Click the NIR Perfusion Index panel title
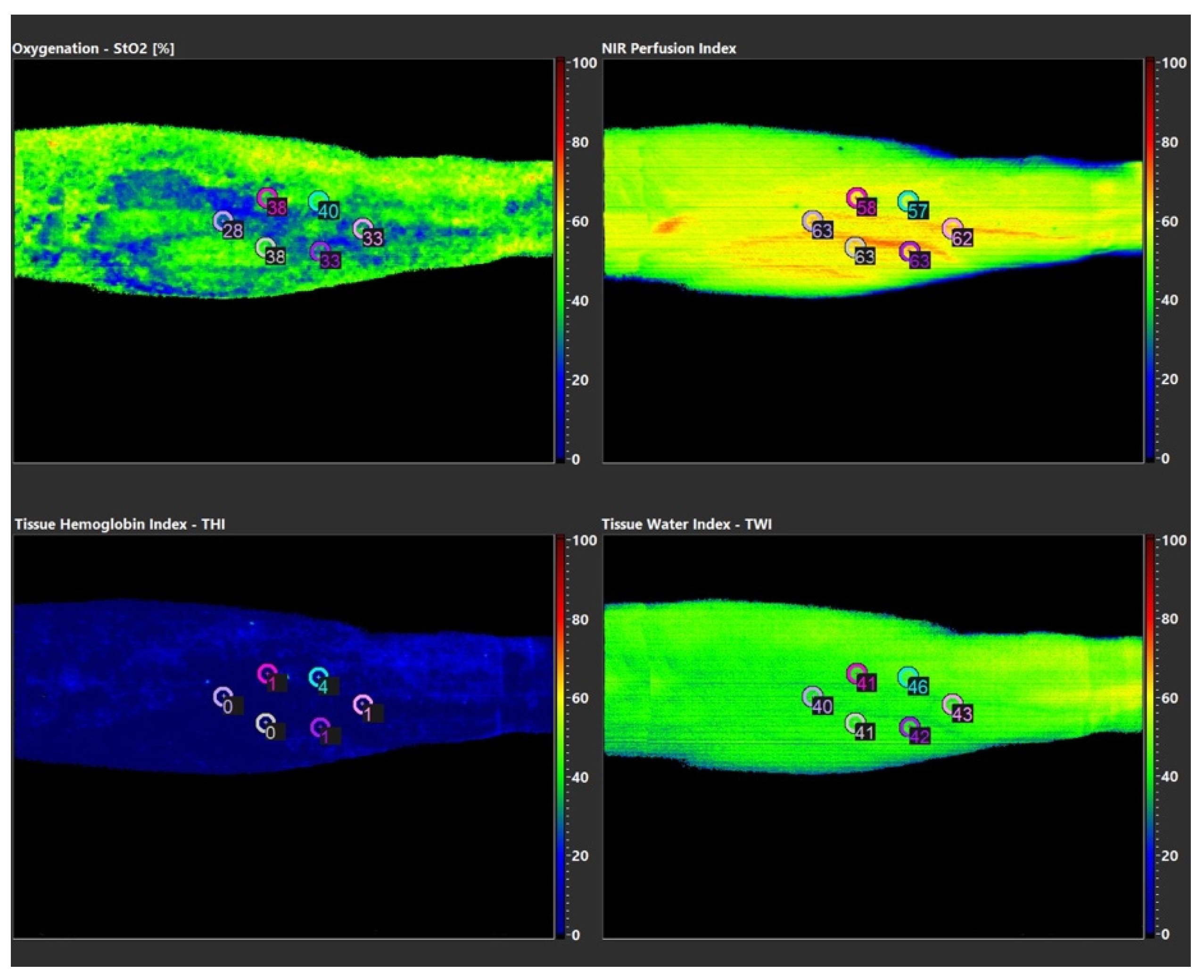Screen dimensions: 1204x980 [x=668, y=49]
